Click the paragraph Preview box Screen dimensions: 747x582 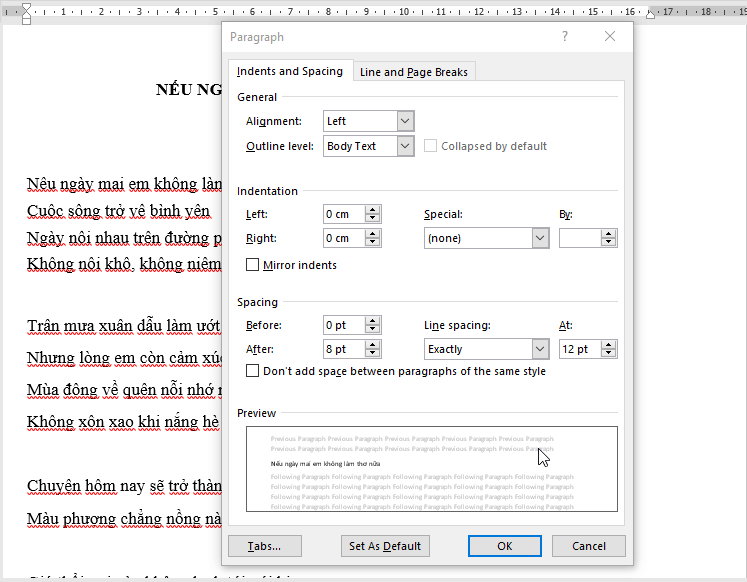point(432,469)
